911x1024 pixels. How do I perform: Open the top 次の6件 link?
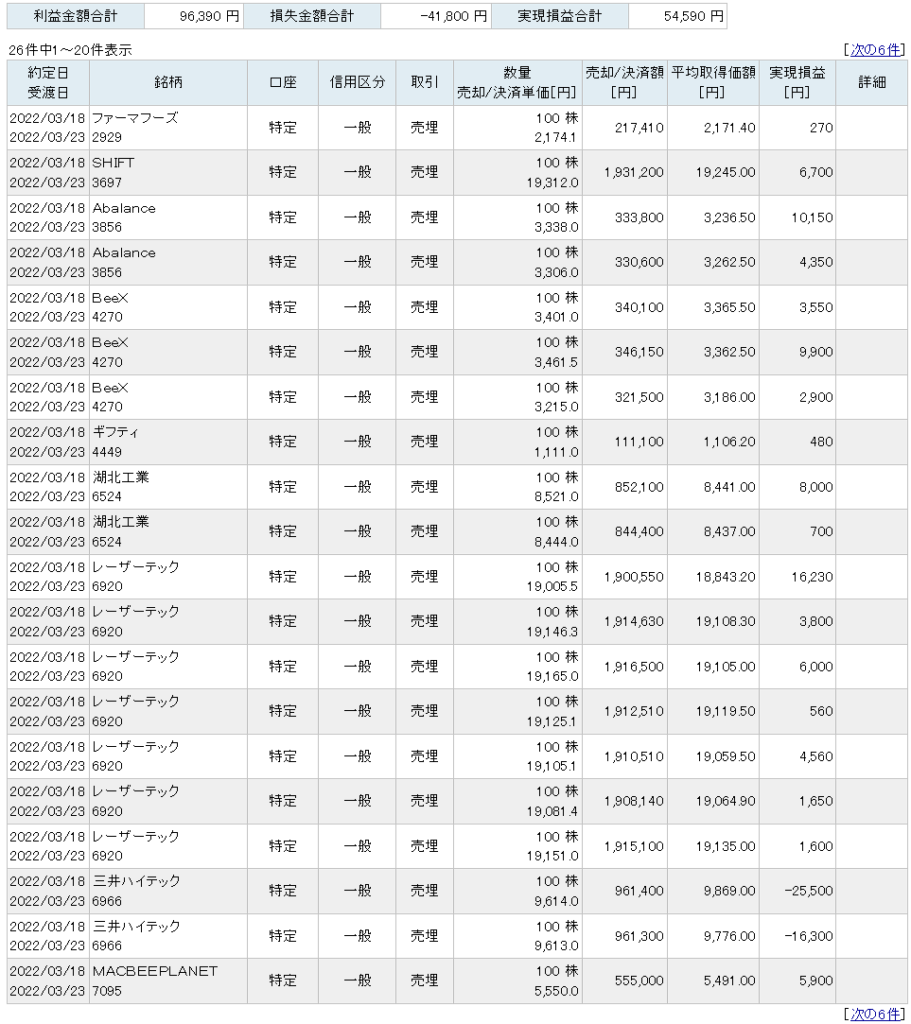(874, 50)
